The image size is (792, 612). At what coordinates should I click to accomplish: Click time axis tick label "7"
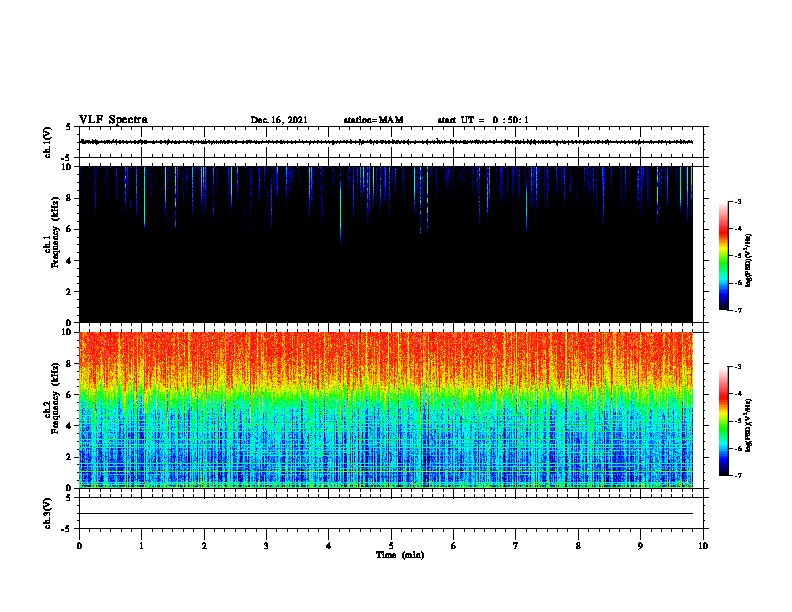[516, 546]
